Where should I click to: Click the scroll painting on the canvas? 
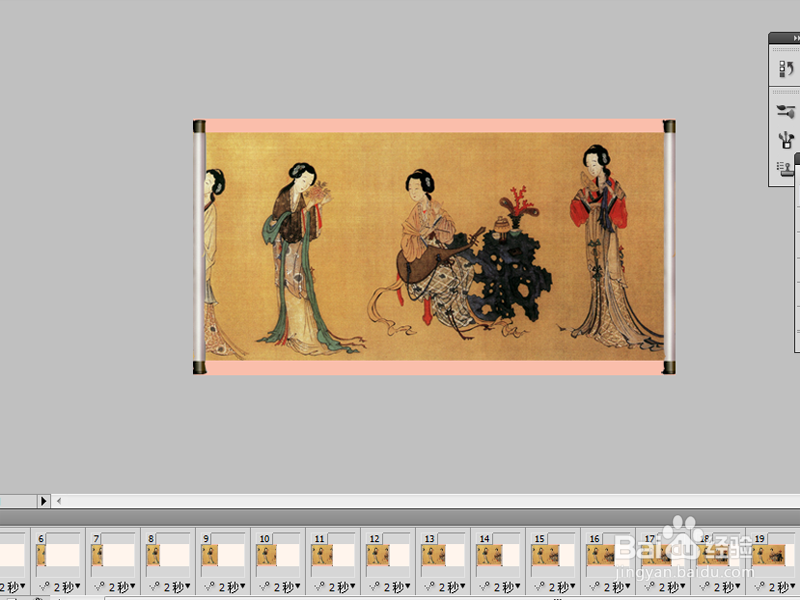[434, 247]
